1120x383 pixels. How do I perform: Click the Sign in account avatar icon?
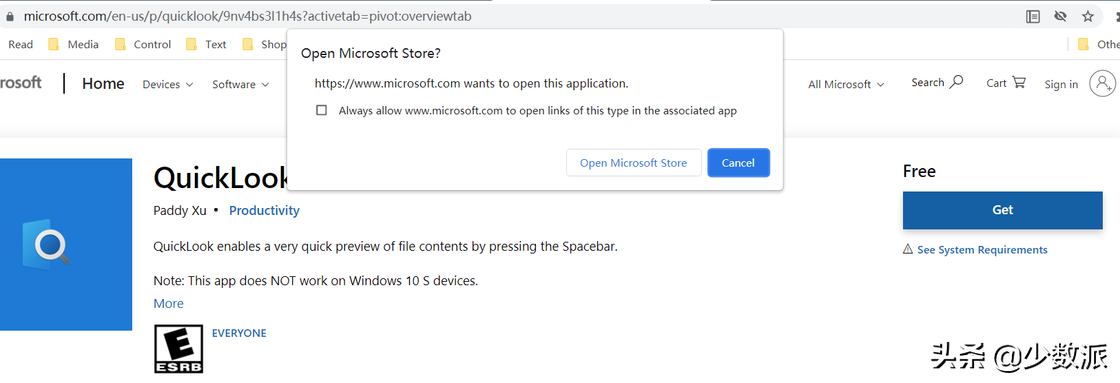[x=1101, y=83]
